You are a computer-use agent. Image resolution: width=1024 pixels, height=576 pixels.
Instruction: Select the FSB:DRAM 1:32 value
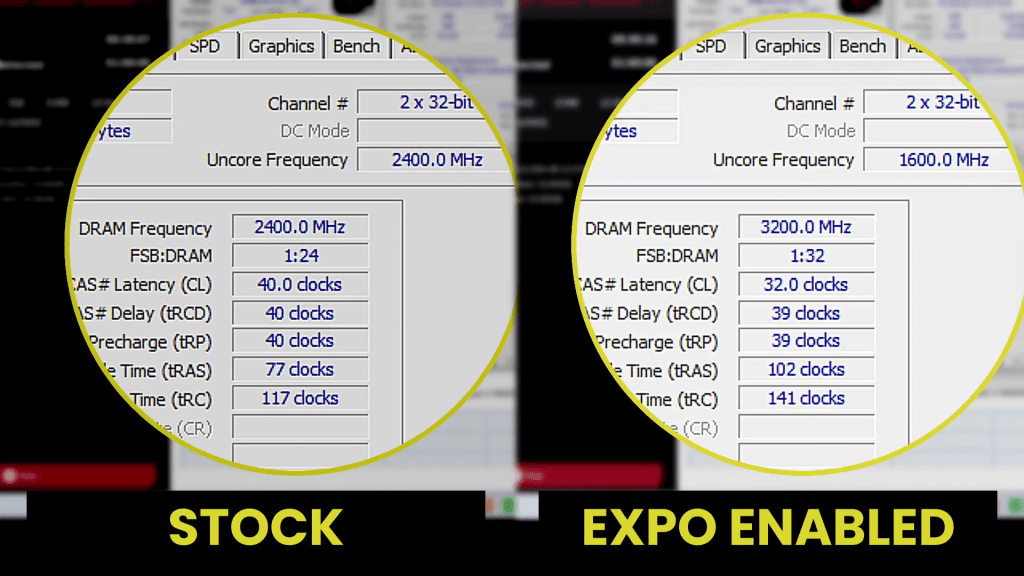(x=807, y=256)
